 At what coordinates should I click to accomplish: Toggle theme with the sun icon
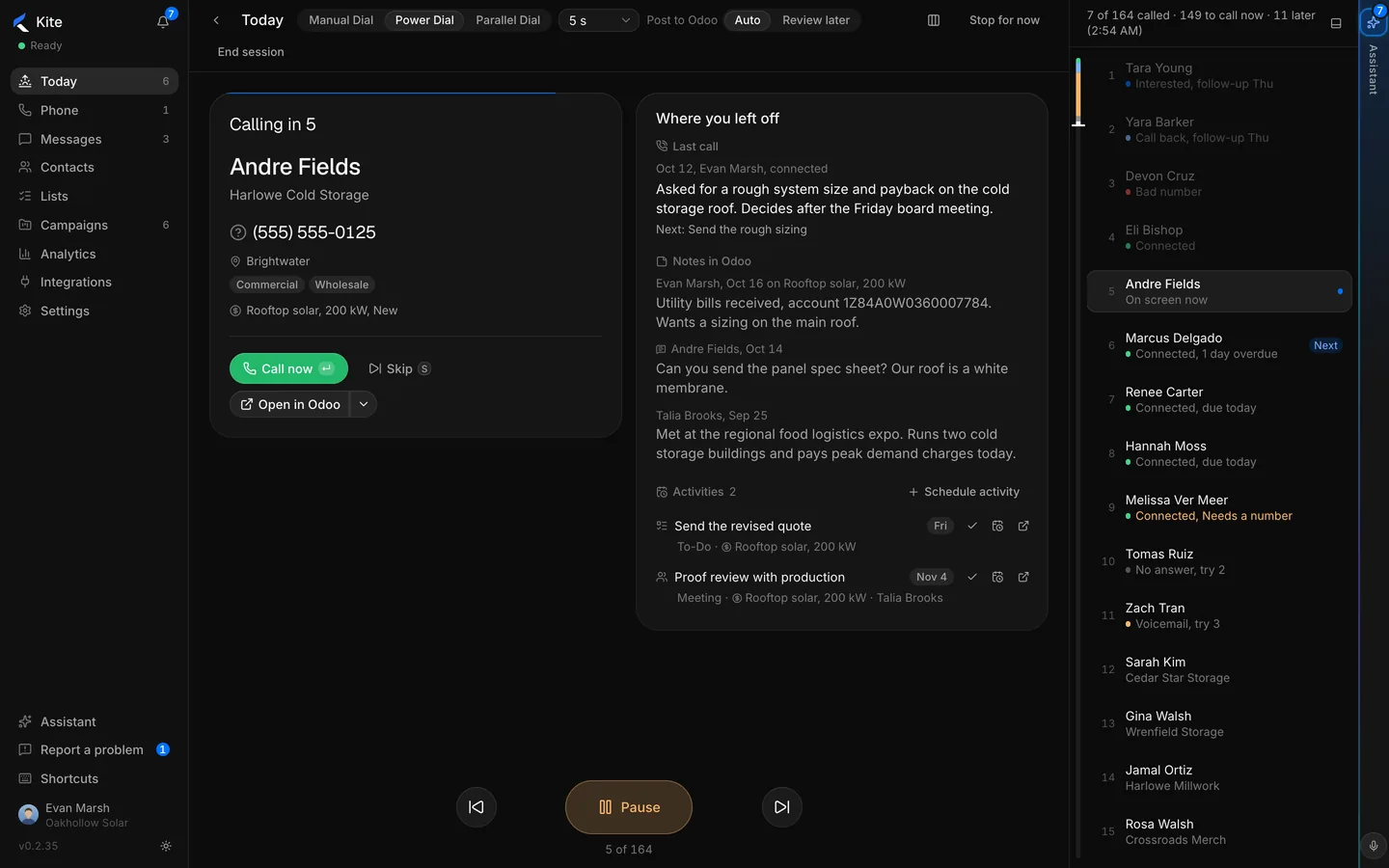coord(166,846)
